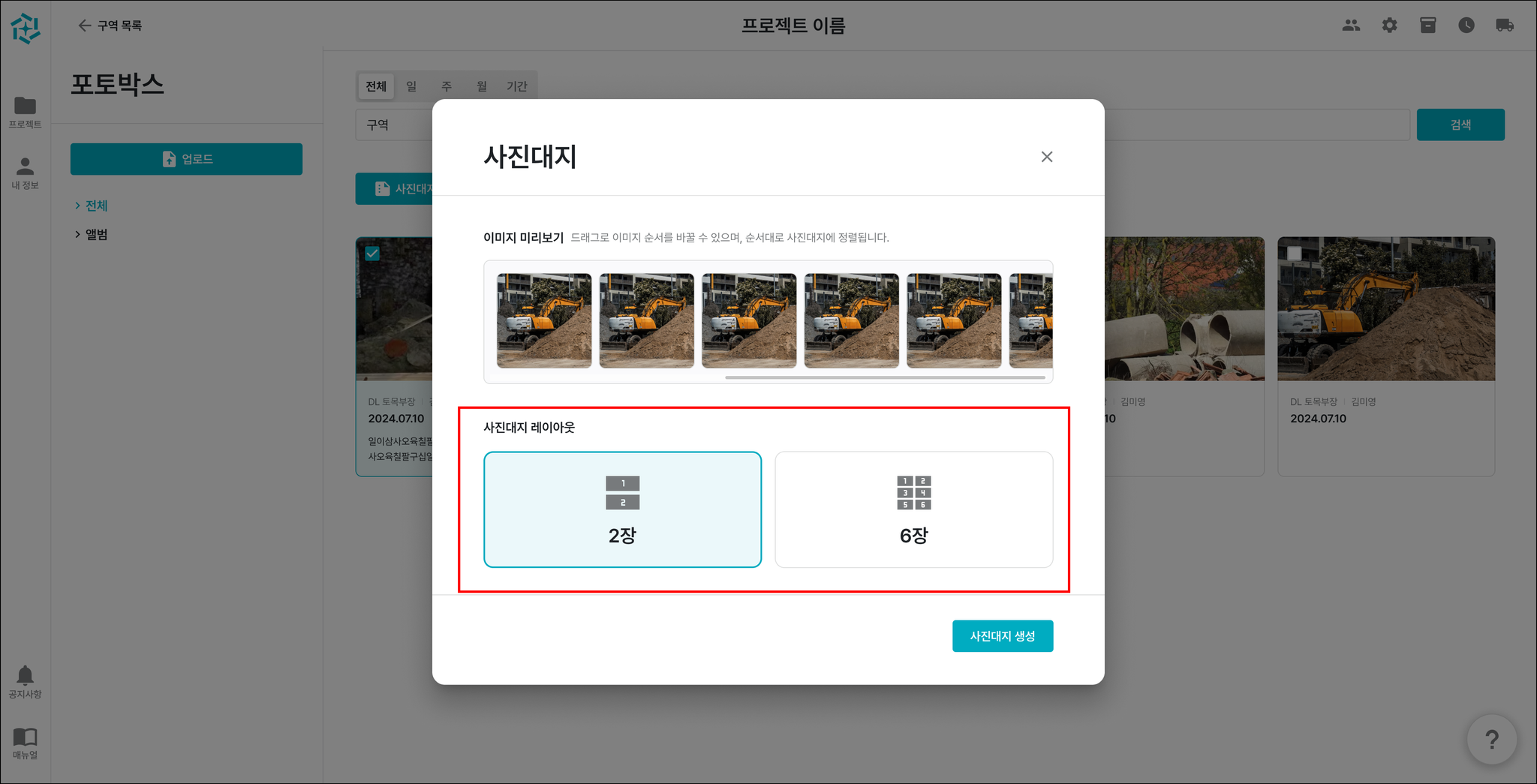Click the members people icon in header
This screenshot has height=784, width=1537.
point(1351,26)
